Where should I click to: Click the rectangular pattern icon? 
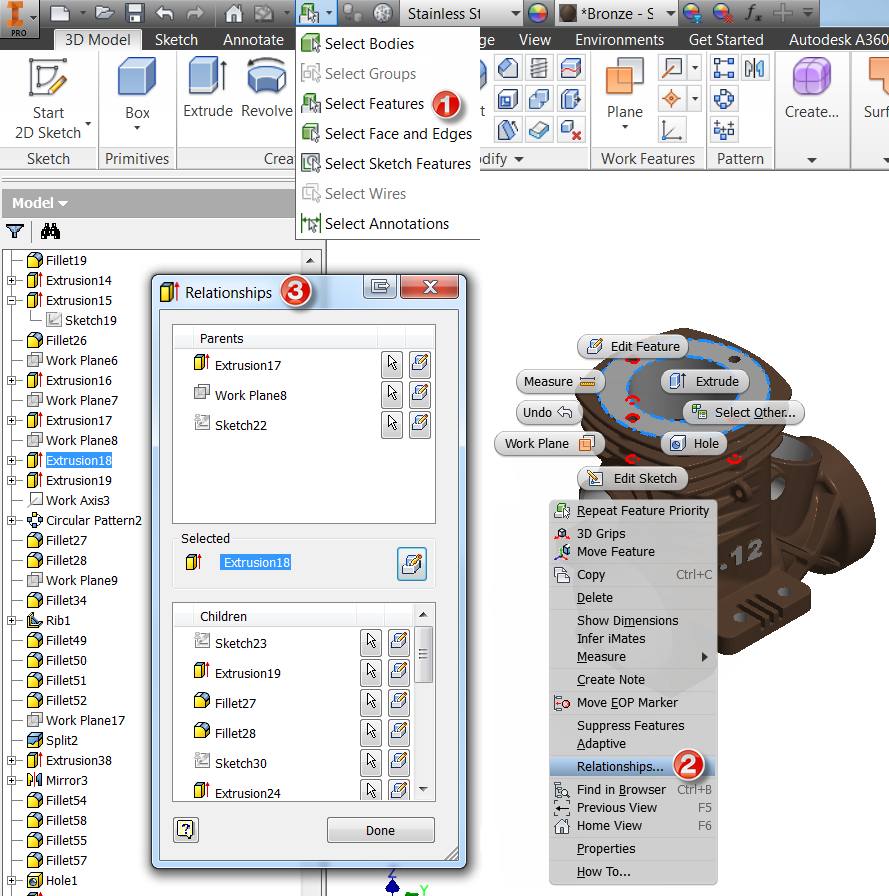click(x=724, y=69)
